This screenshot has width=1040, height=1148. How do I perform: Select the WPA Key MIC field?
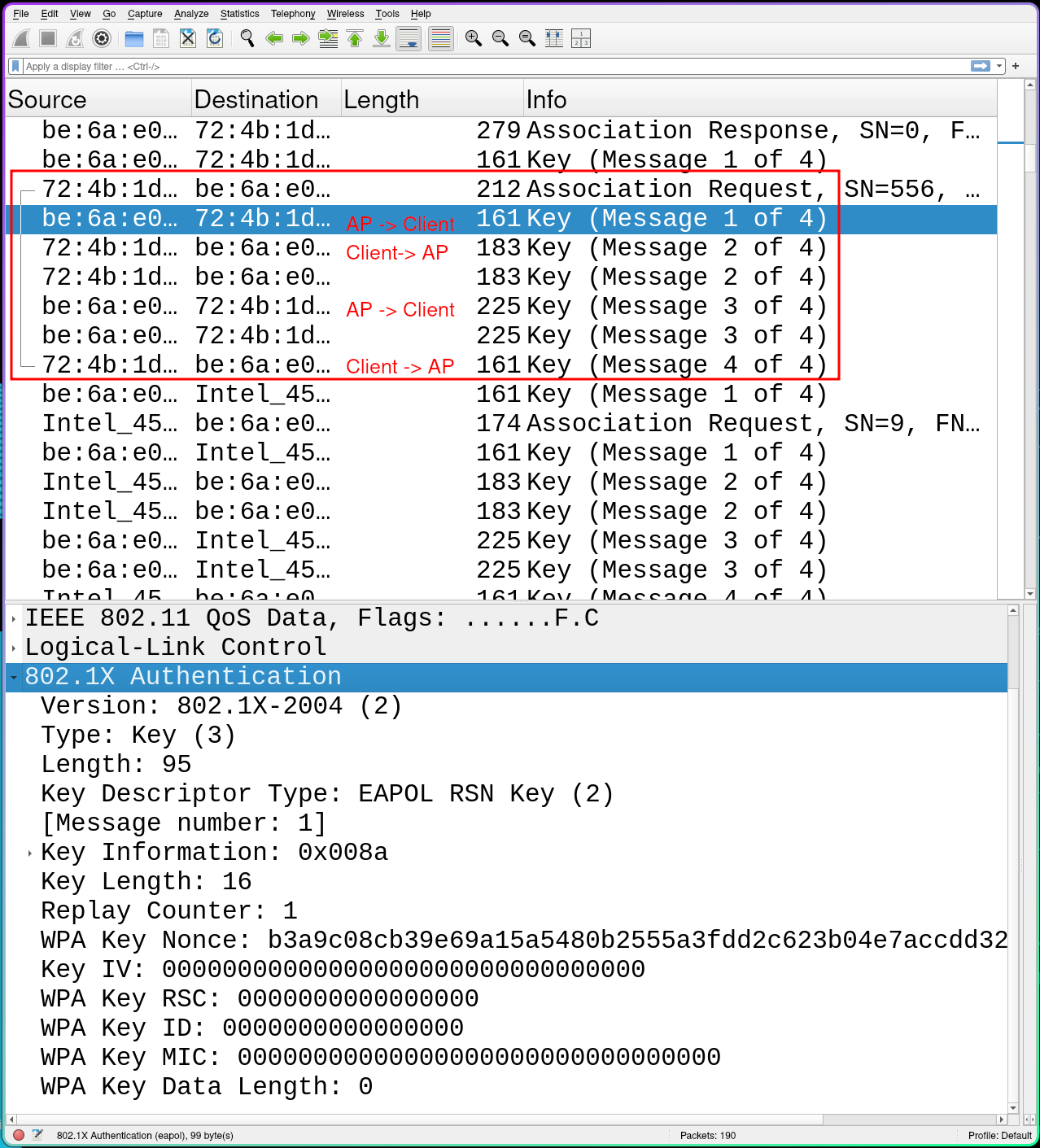506,1057
